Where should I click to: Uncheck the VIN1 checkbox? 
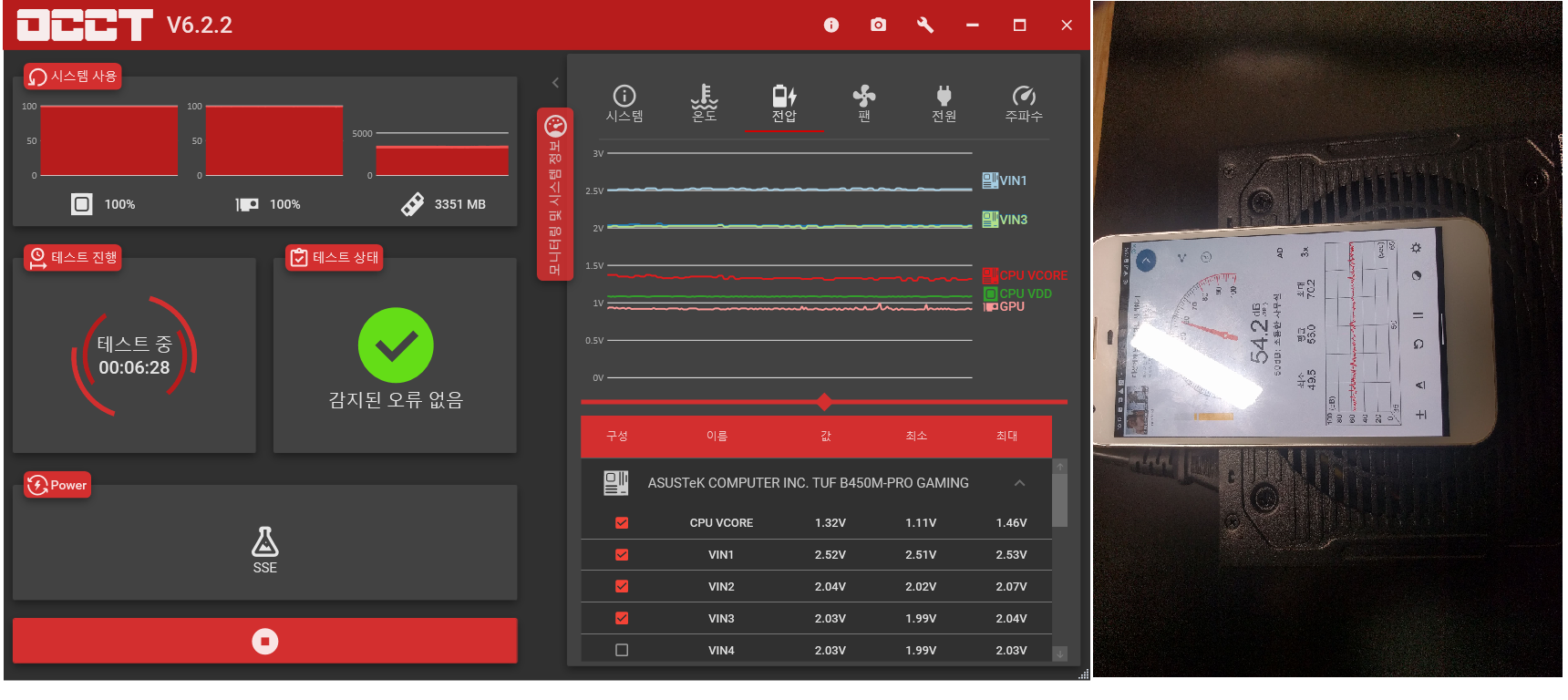[622, 555]
